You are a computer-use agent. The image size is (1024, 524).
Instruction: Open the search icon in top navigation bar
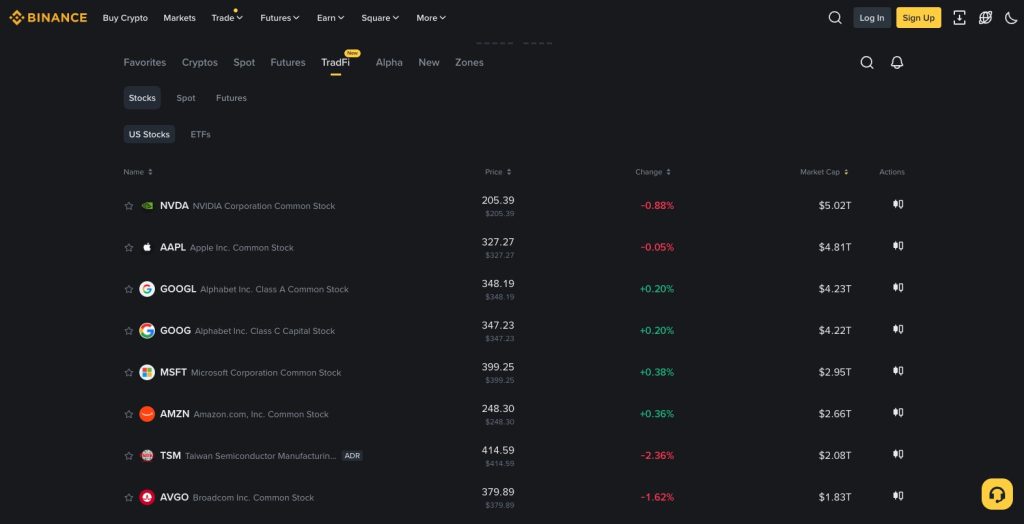[835, 18]
